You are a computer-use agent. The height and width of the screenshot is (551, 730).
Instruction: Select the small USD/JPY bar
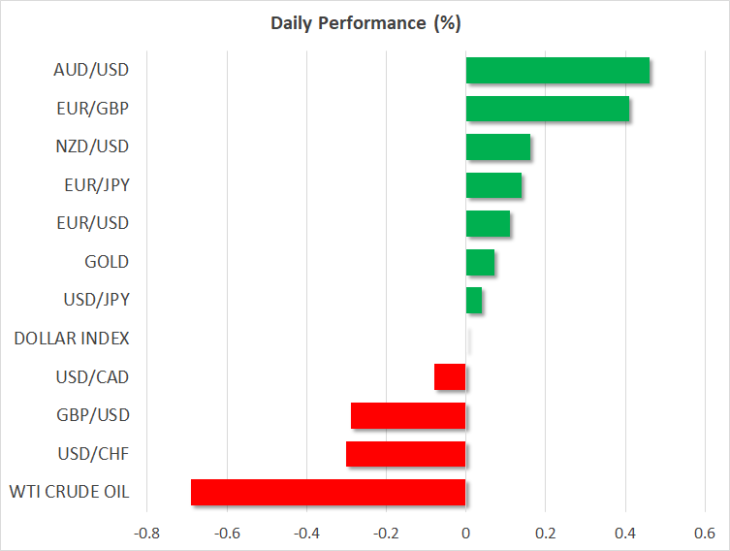click(x=474, y=300)
